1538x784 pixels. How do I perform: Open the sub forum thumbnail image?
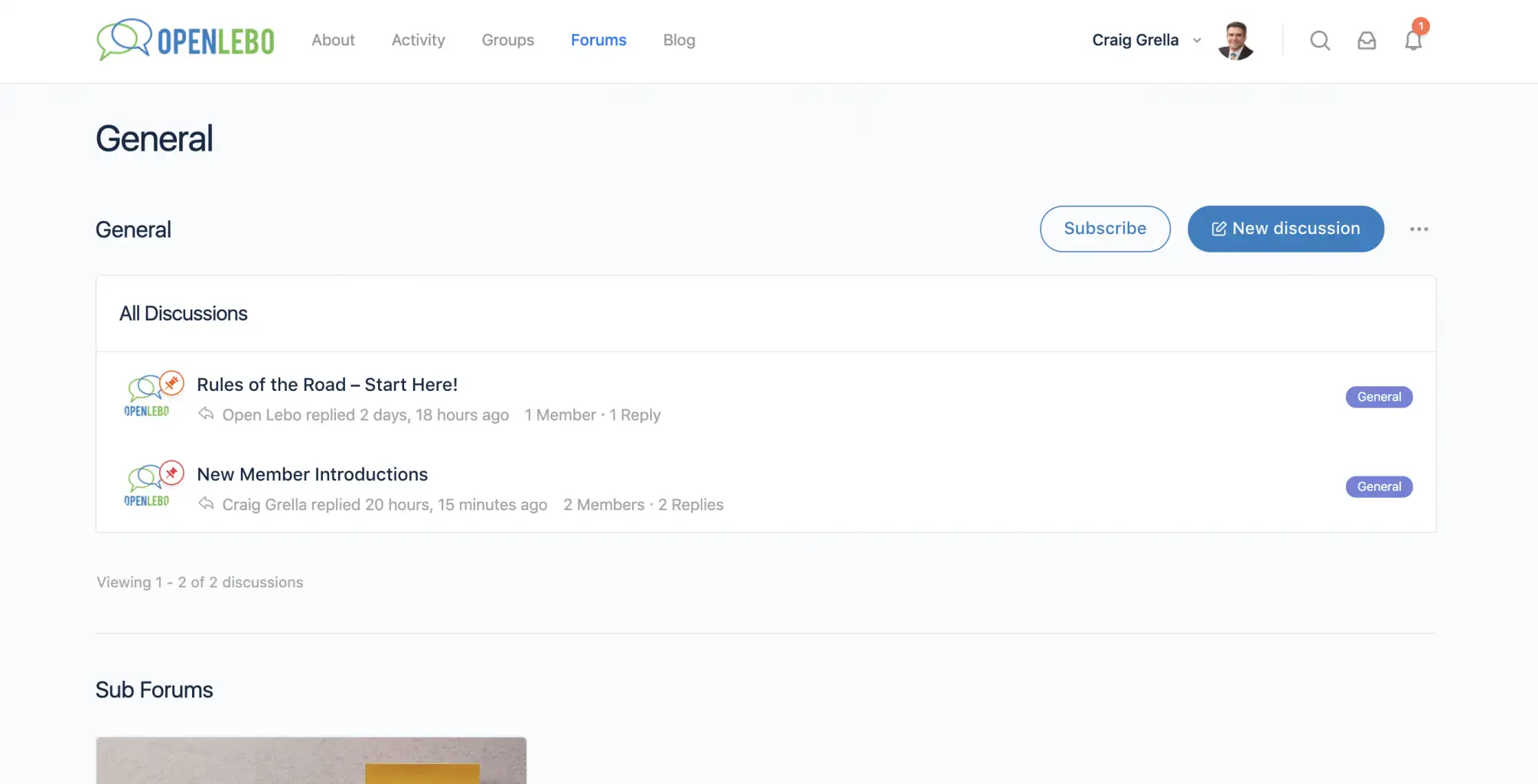pyautogui.click(x=311, y=760)
